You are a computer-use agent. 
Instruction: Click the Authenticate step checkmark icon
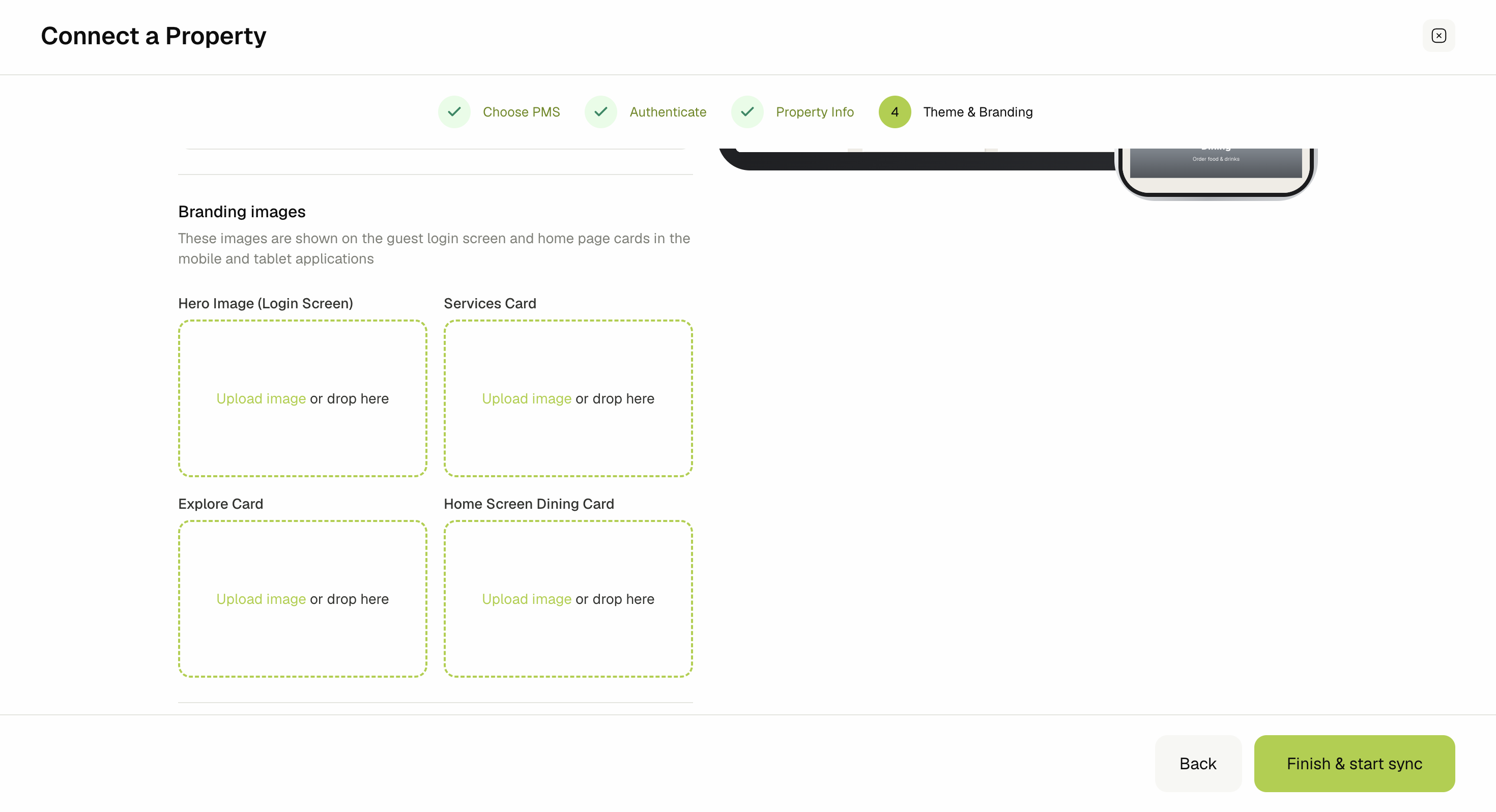coord(600,111)
